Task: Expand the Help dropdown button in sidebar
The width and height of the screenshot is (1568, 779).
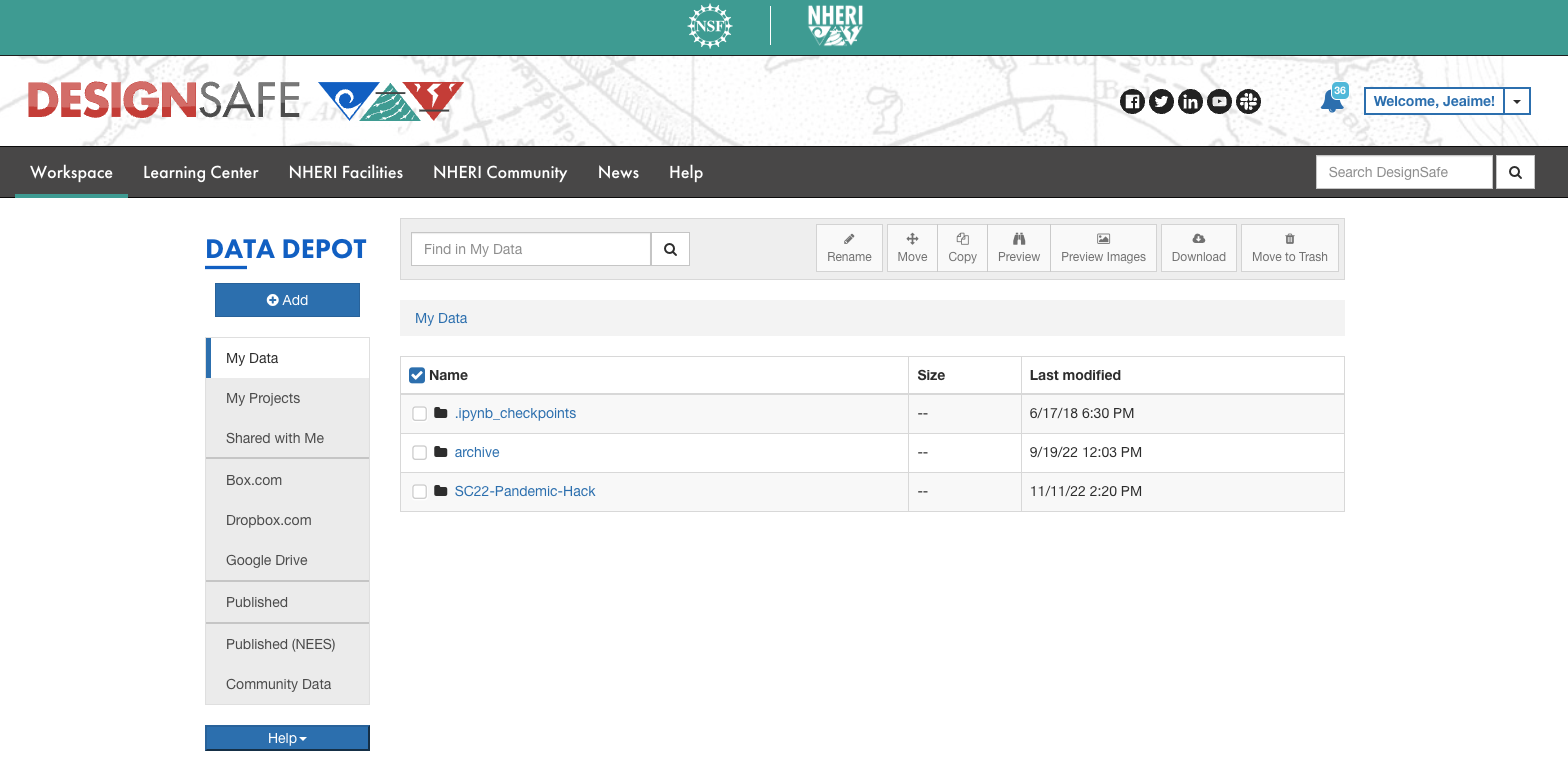Action: coord(287,738)
